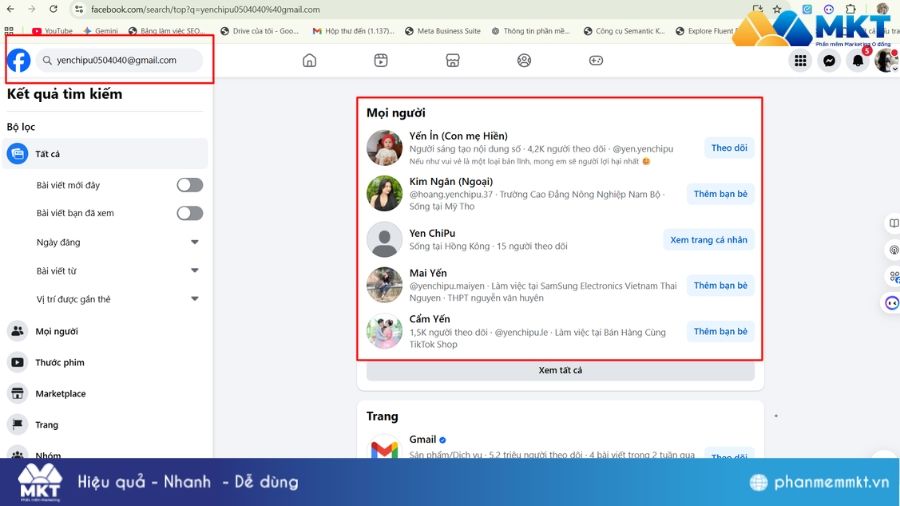Click the Gmail page logo thumbnail
900x506 pixels.
[x=385, y=447]
